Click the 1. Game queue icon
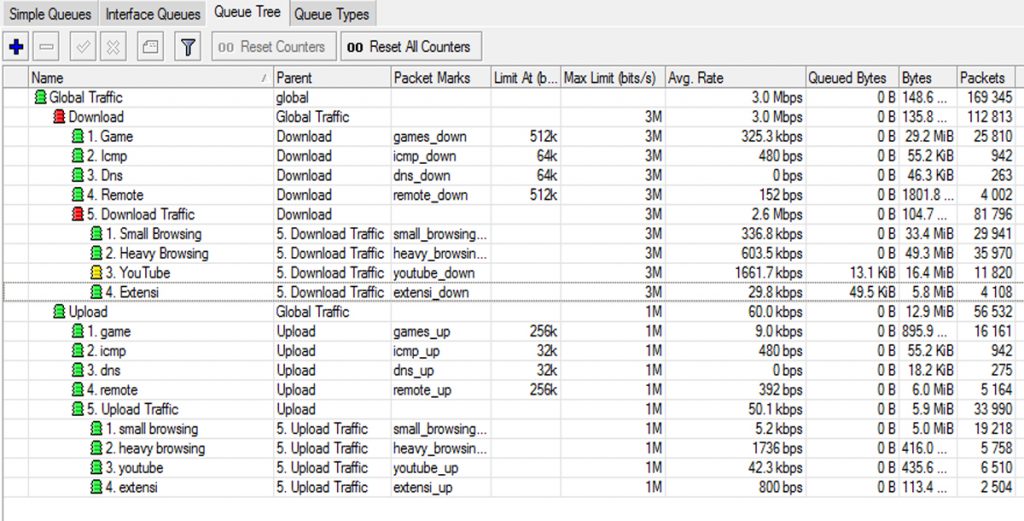The image size is (1024, 521). pyautogui.click(x=78, y=136)
